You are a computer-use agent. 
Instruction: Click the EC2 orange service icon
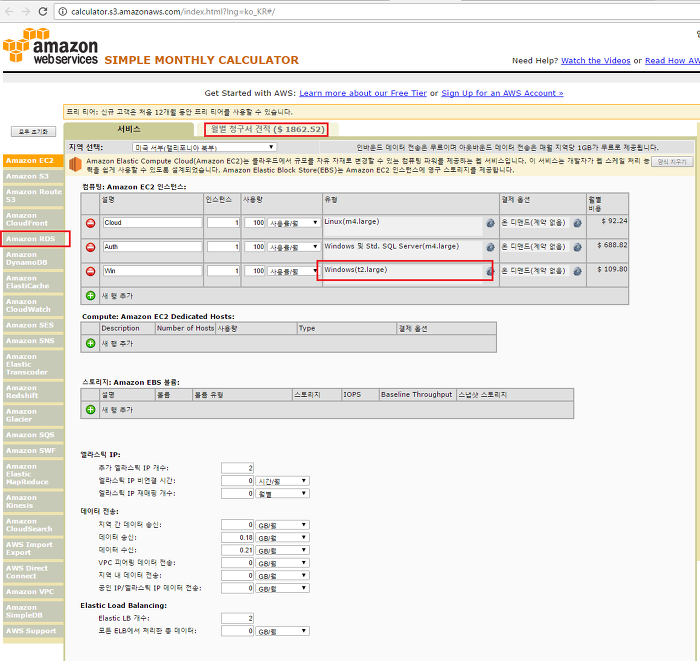(x=75, y=165)
